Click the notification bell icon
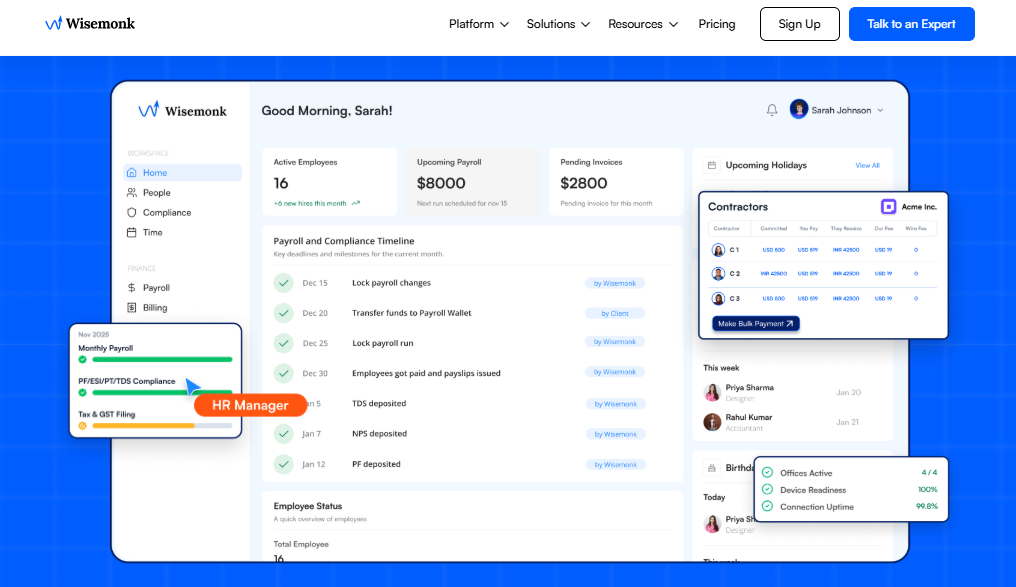This screenshot has height=587, width=1016. [771, 110]
